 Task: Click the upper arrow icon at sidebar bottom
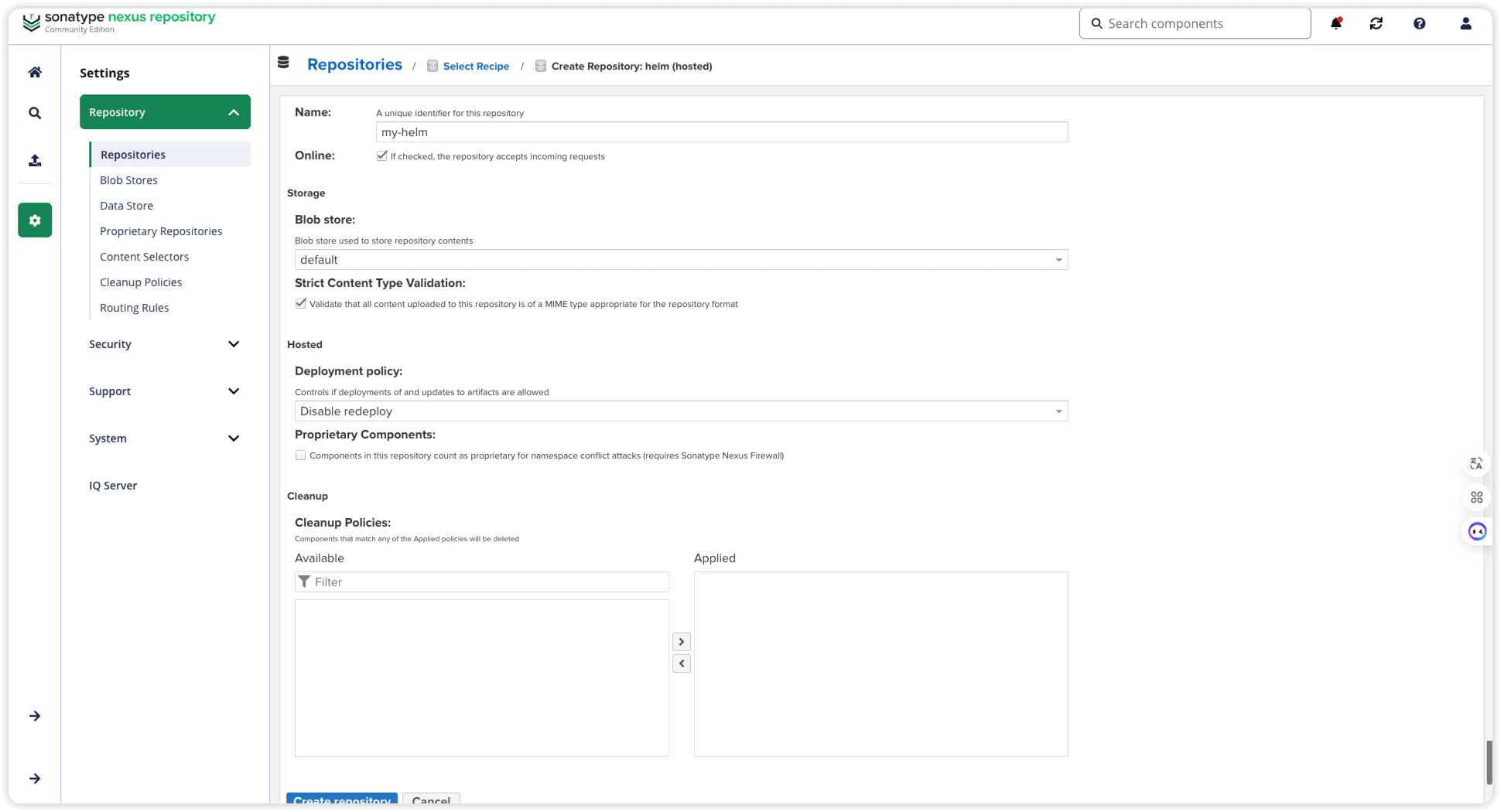[x=35, y=716]
